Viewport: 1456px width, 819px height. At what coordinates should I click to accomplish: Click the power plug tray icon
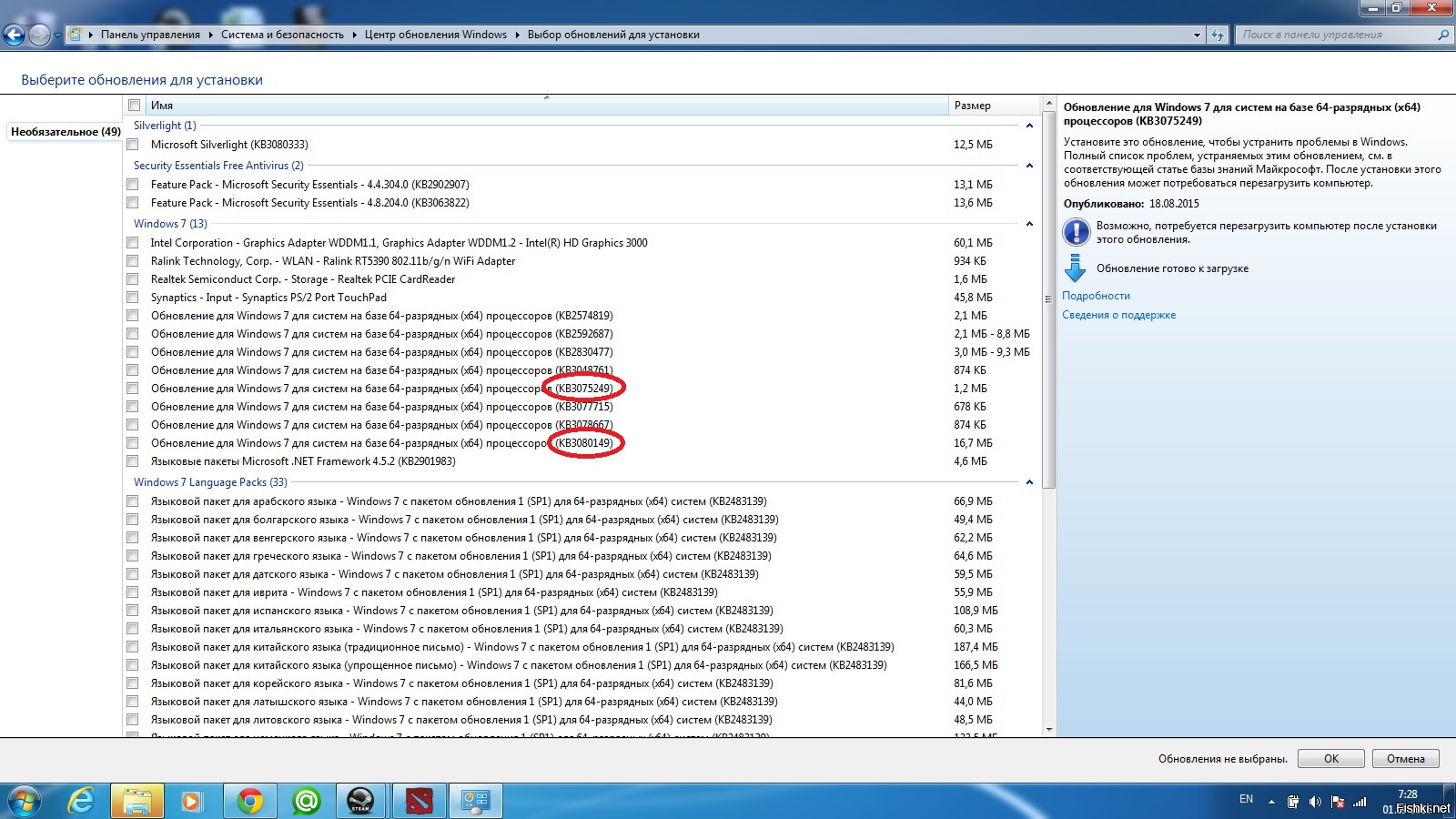(x=1293, y=802)
